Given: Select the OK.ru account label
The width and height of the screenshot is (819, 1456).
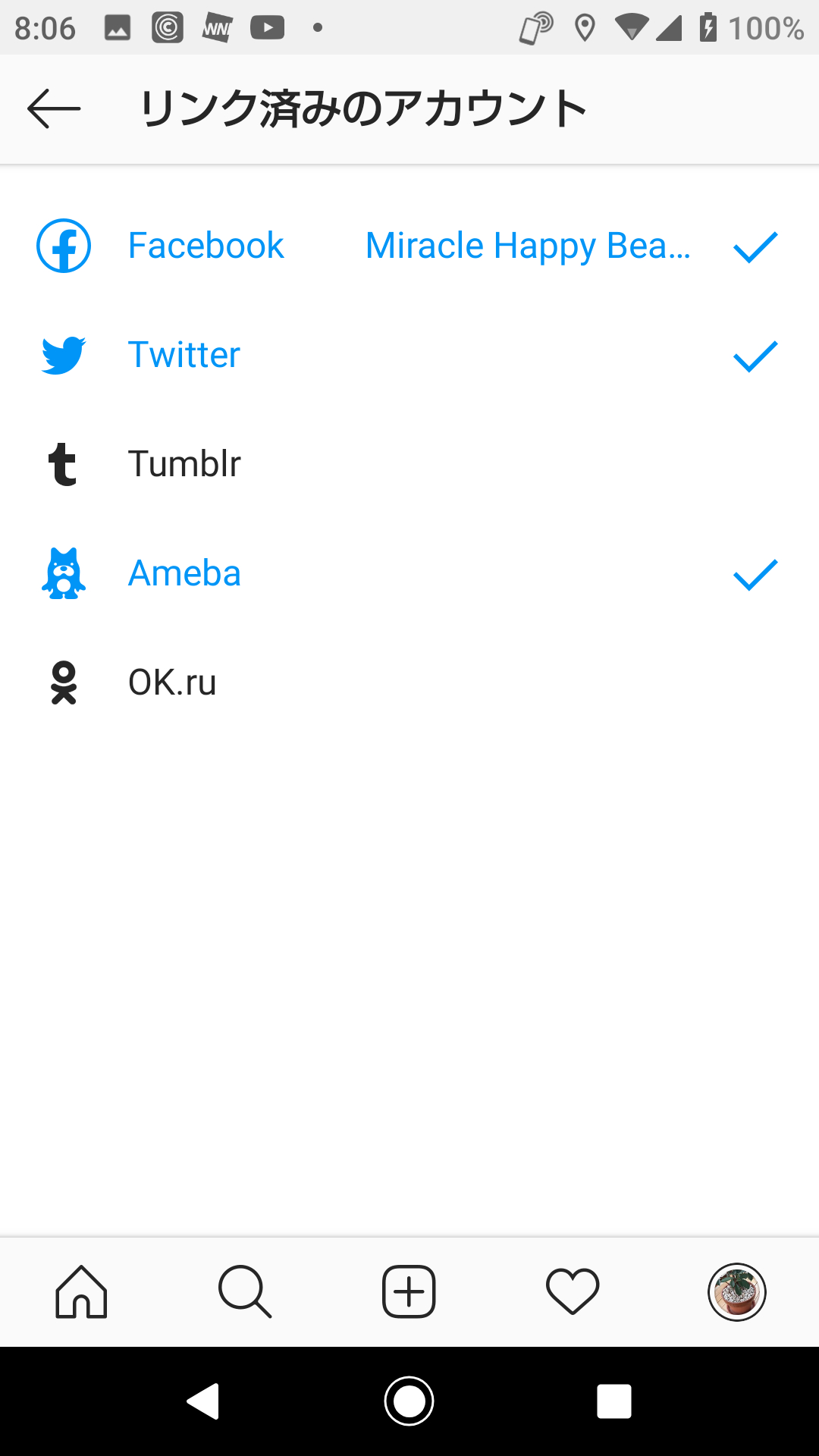Looking at the screenshot, I should coord(172,682).
